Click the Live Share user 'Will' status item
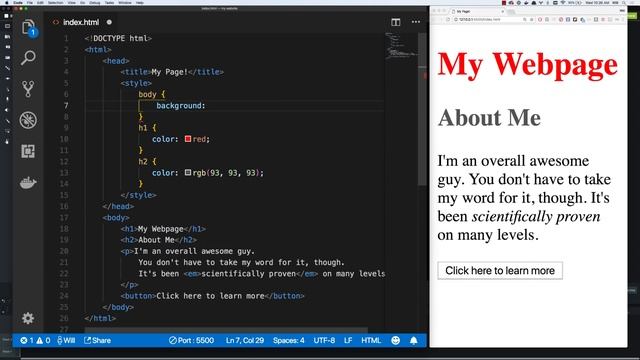640x360 pixels. coord(66,340)
